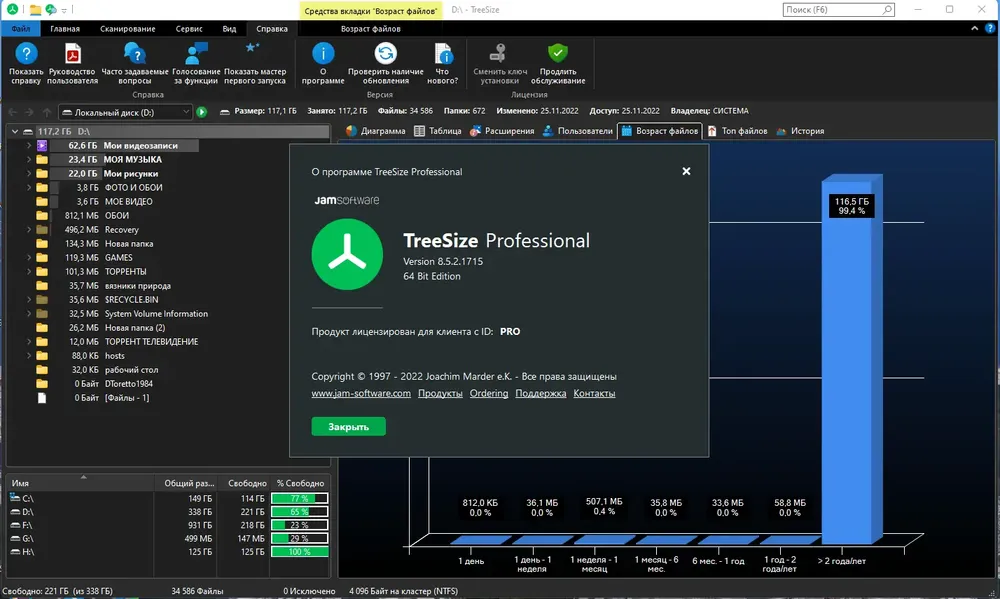
Task: Click the Закрыть button in dialog
Action: tap(348, 427)
